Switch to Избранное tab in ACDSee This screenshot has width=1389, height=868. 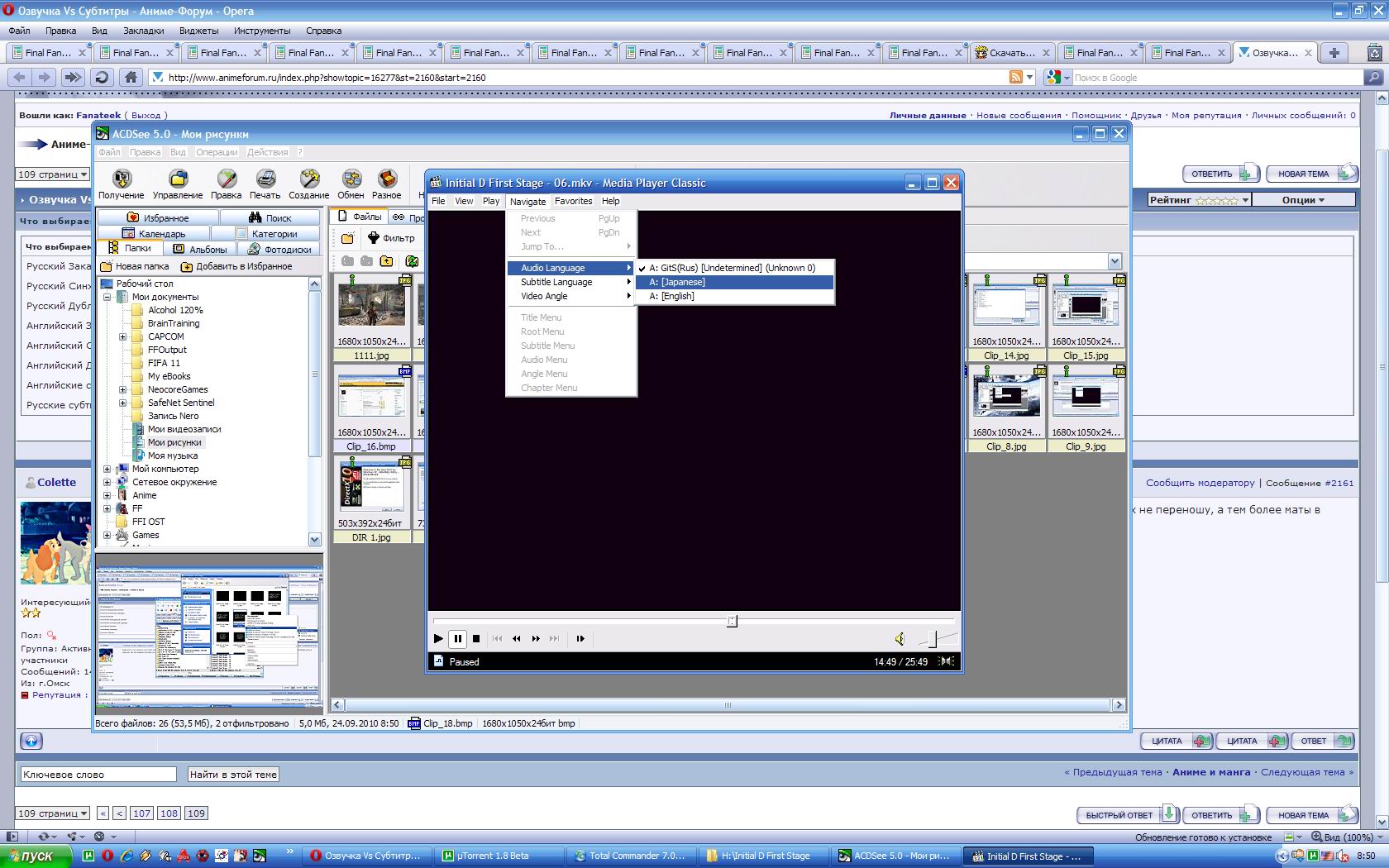coord(158,217)
